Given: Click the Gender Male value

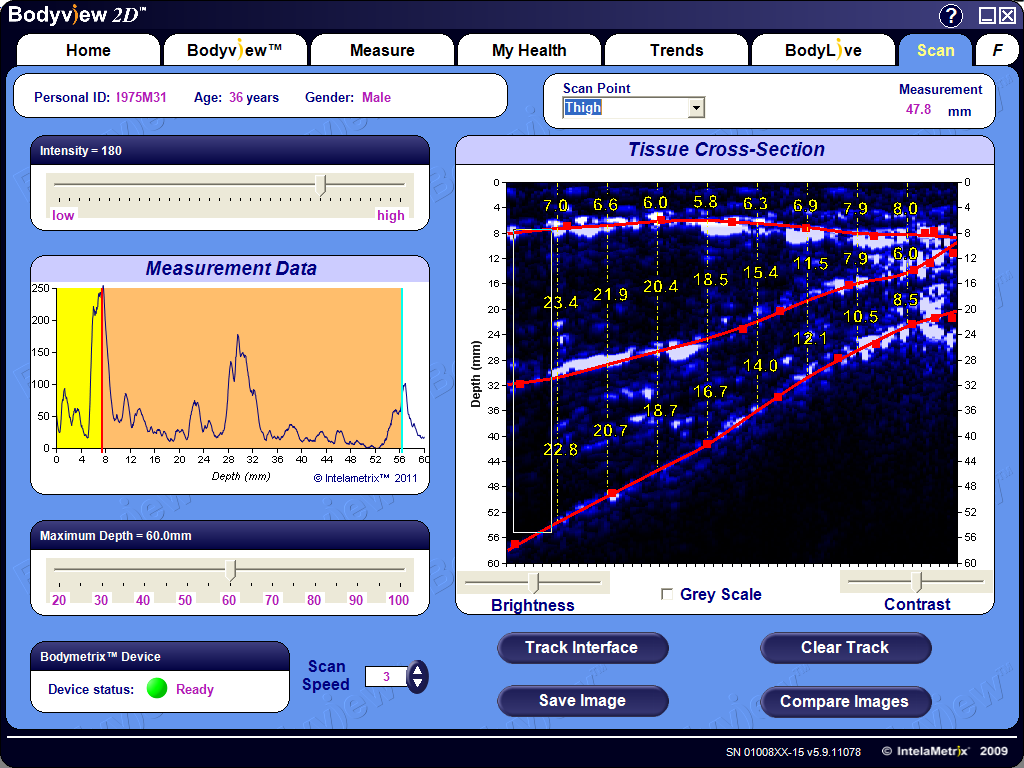Looking at the screenshot, I should click(x=376, y=97).
